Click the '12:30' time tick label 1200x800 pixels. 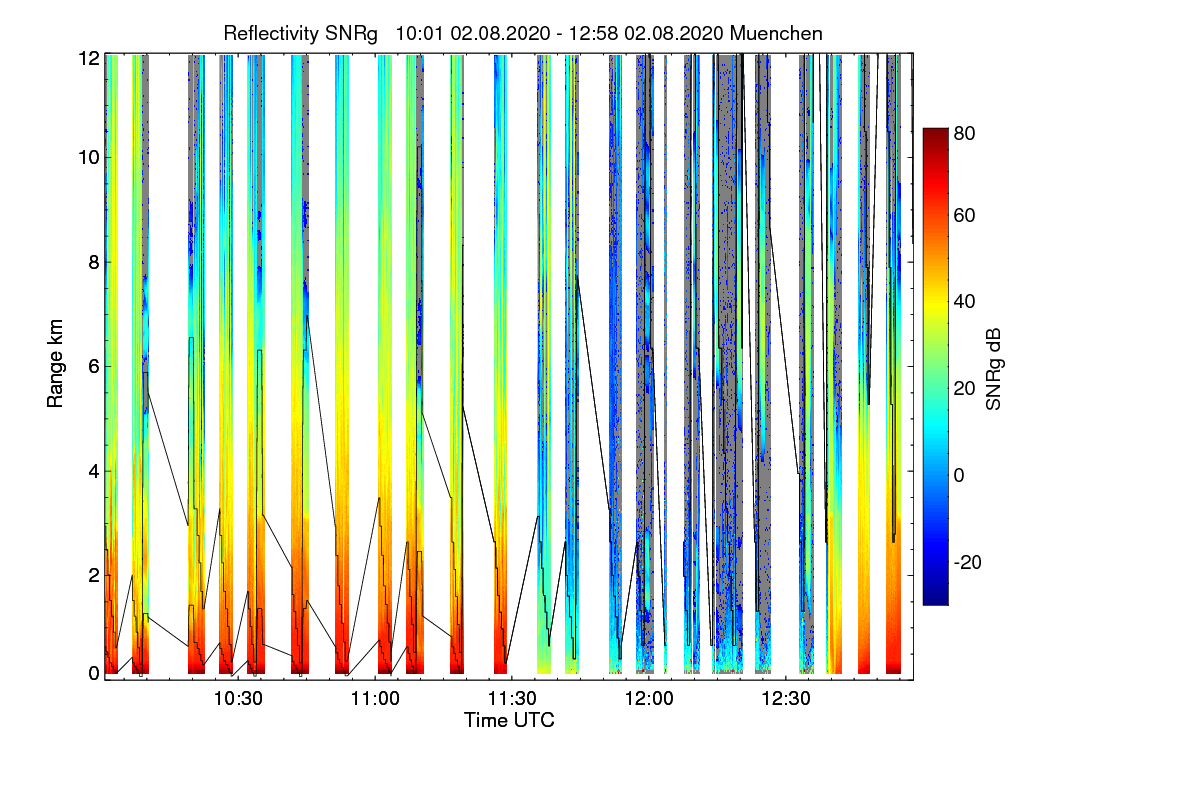pyautogui.click(x=786, y=698)
